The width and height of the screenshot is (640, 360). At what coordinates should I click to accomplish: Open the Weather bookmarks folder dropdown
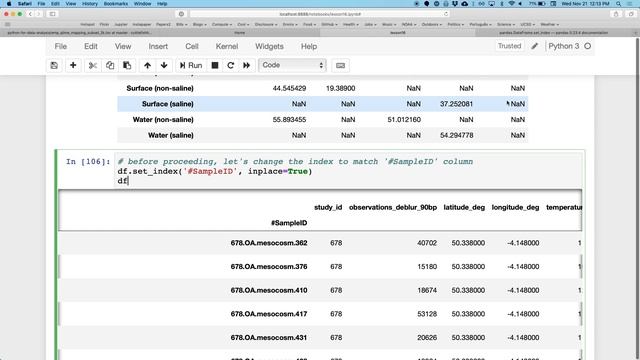549,24
